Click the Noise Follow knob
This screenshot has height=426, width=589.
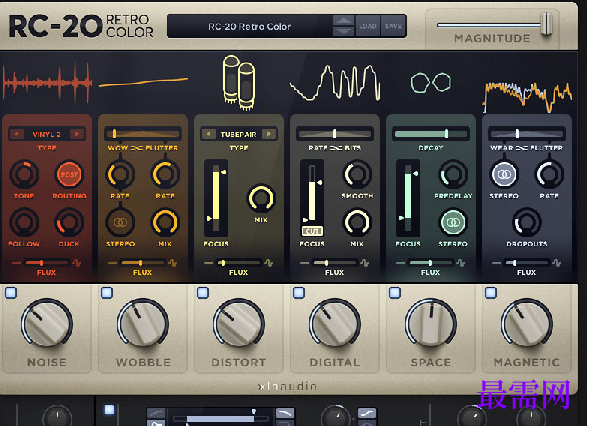point(24,222)
